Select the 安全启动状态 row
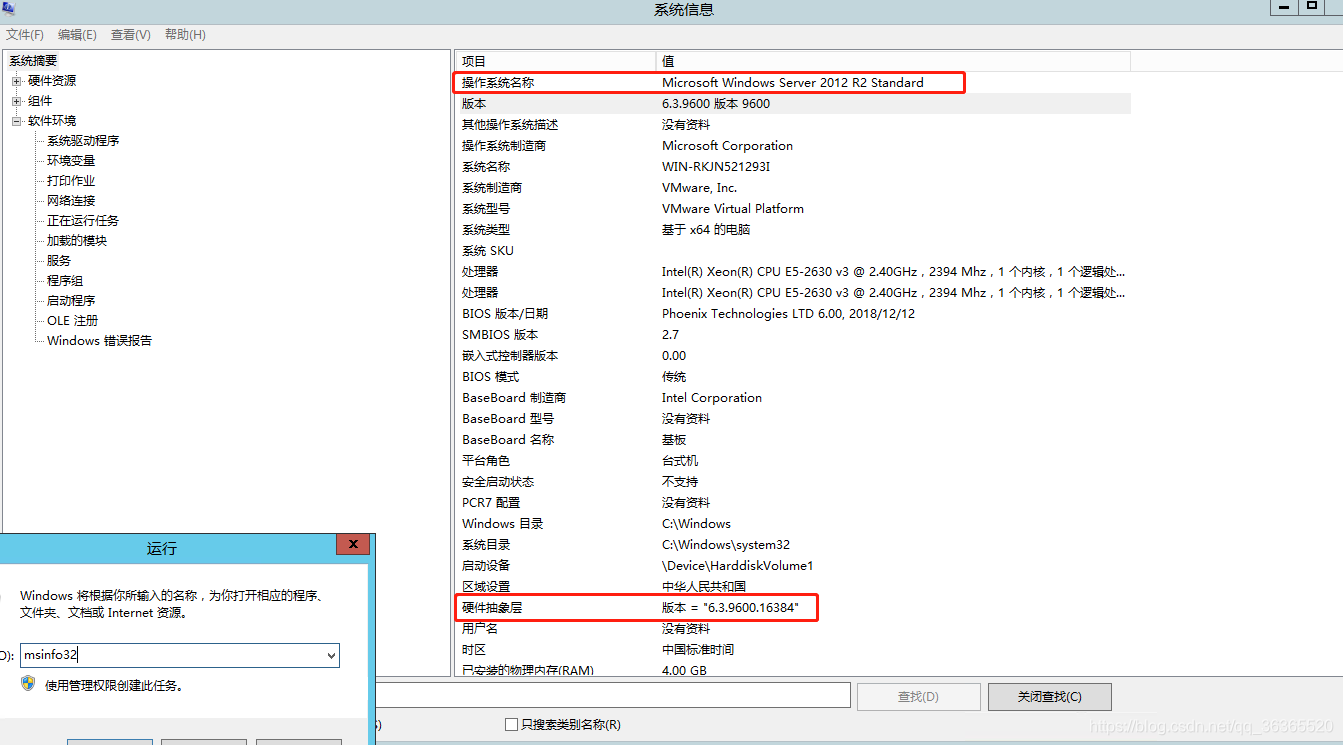 pyautogui.click(x=793, y=482)
